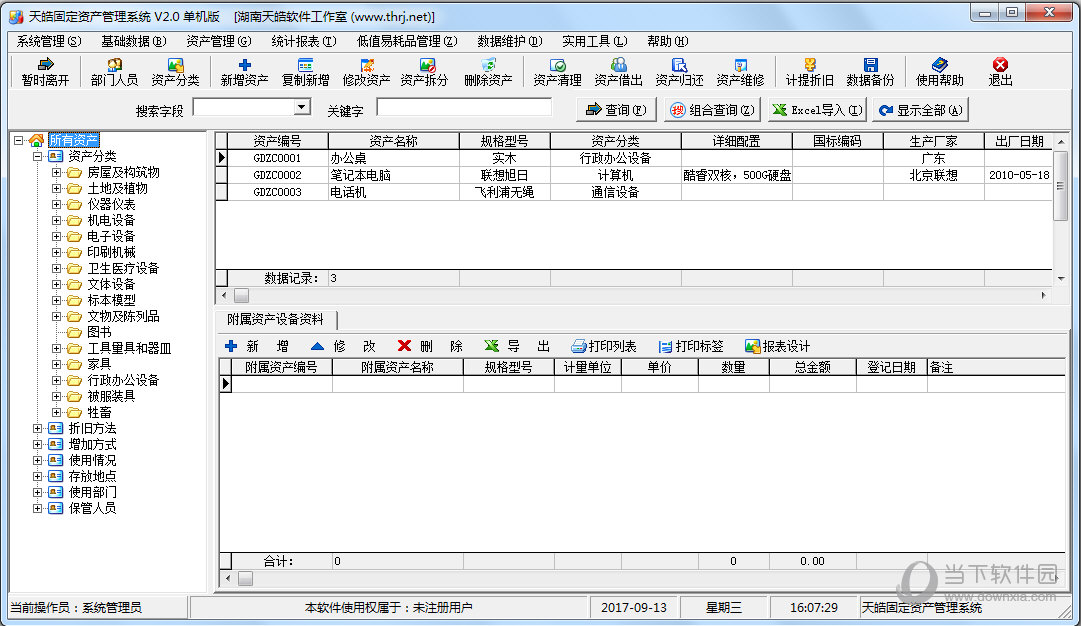Screen dimensions: 1081x626
Task: Select the 增加方式 tree node
Action: click(92, 444)
